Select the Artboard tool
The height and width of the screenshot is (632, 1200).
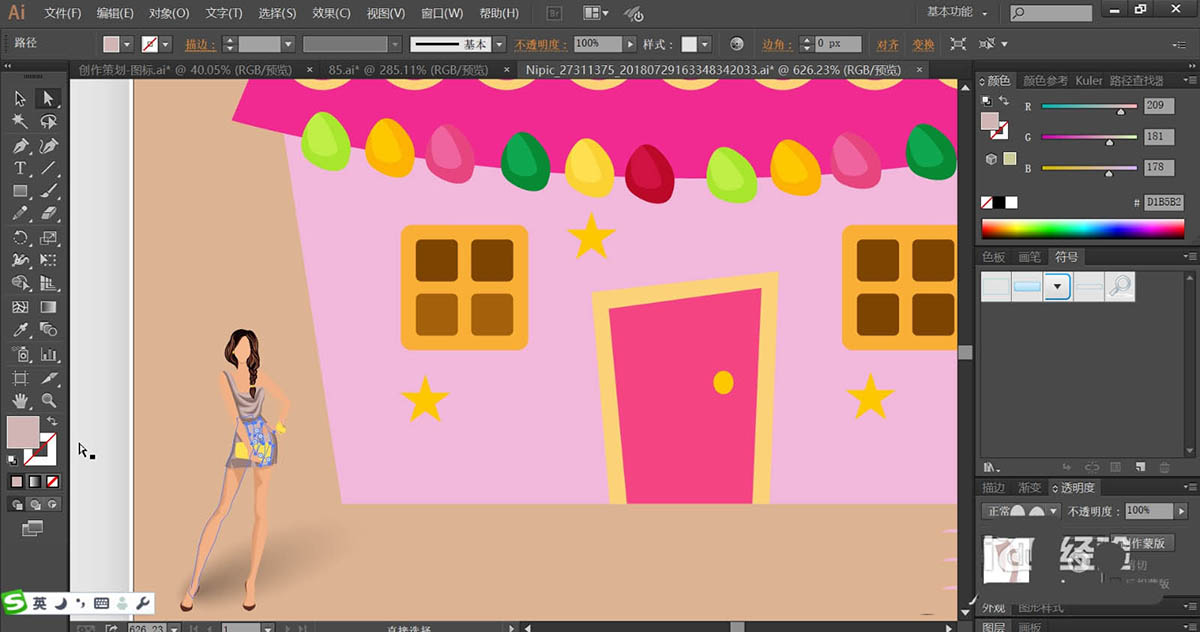20,378
